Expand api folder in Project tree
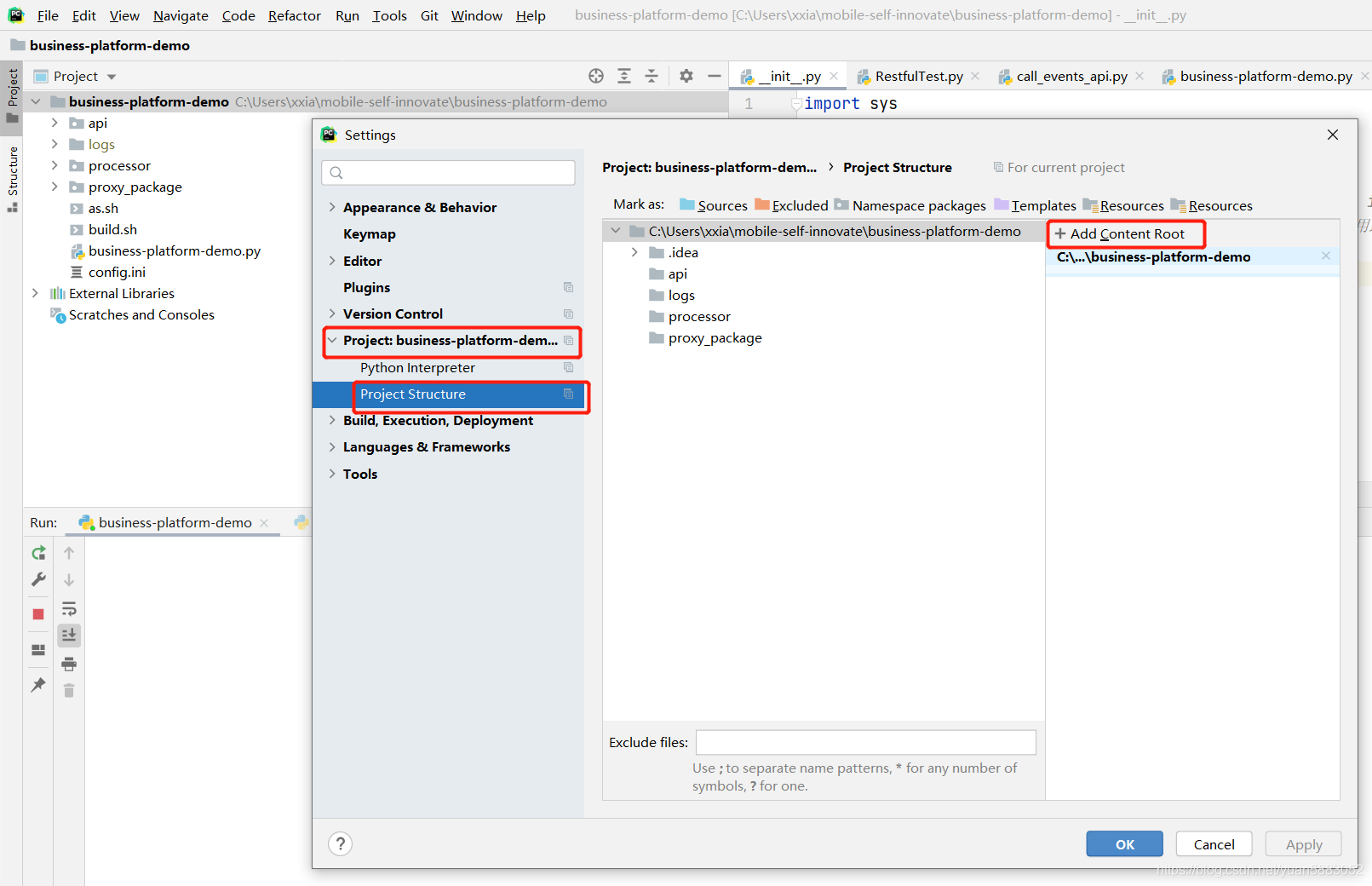This screenshot has height=886, width=1372. pyautogui.click(x=55, y=123)
